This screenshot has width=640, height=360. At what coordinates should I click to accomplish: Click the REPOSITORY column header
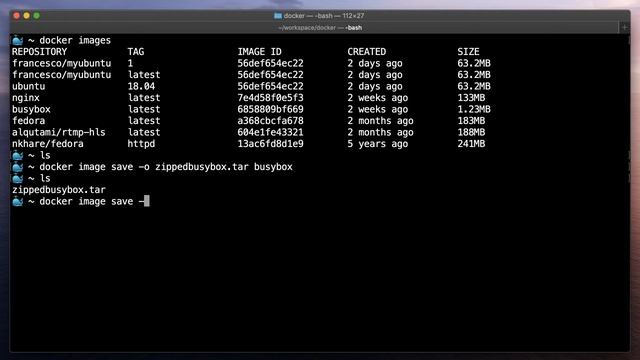40,52
